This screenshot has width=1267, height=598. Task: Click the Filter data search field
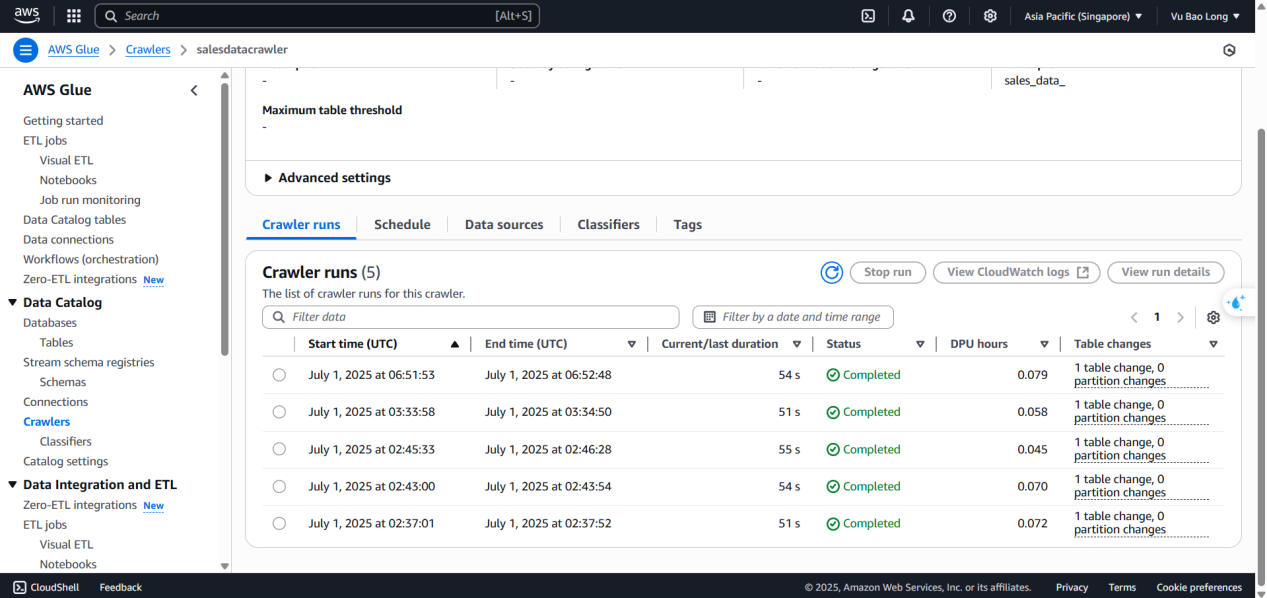coord(471,317)
